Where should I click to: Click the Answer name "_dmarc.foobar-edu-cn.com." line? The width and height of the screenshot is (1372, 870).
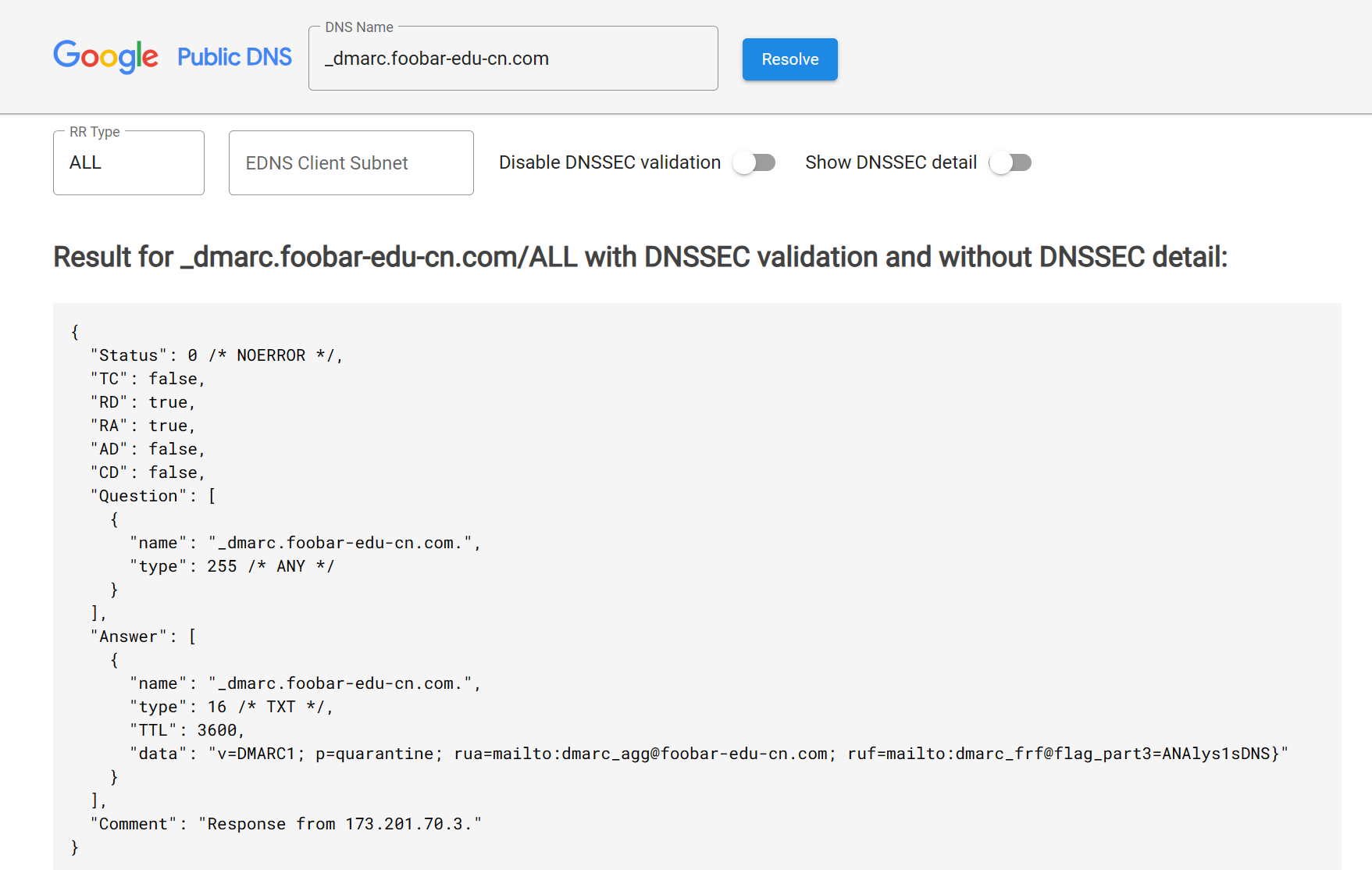[x=305, y=683]
